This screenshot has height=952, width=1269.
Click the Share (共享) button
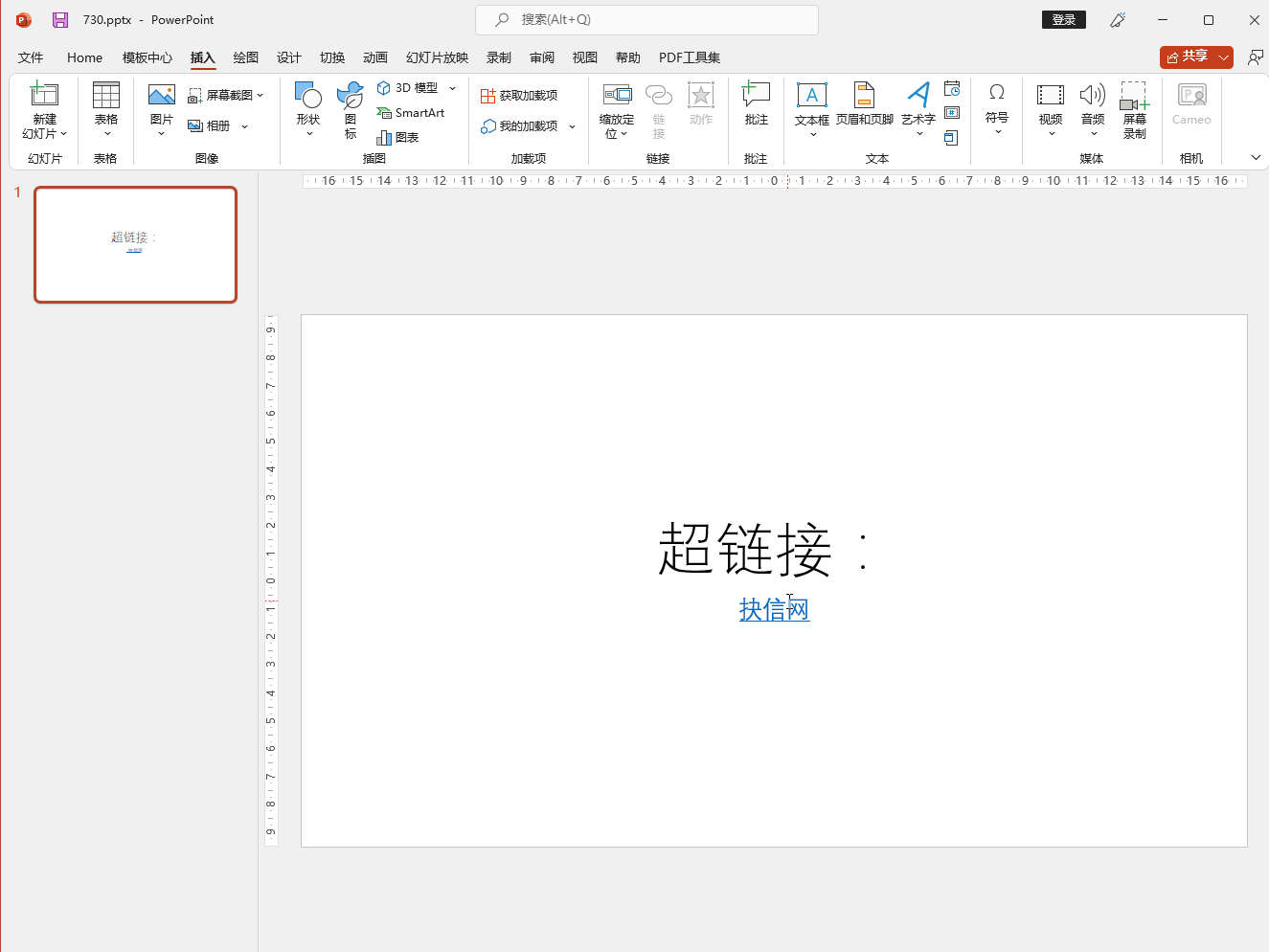pos(1188,57)
